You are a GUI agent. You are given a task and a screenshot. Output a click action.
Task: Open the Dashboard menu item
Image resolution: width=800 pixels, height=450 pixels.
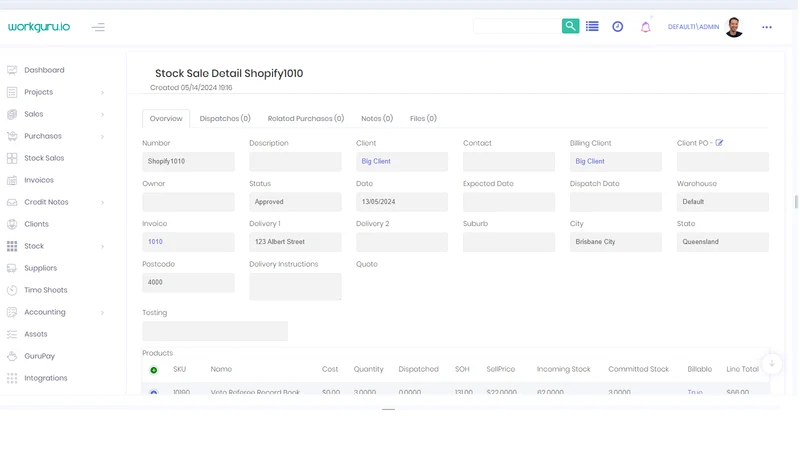point(44,70)
